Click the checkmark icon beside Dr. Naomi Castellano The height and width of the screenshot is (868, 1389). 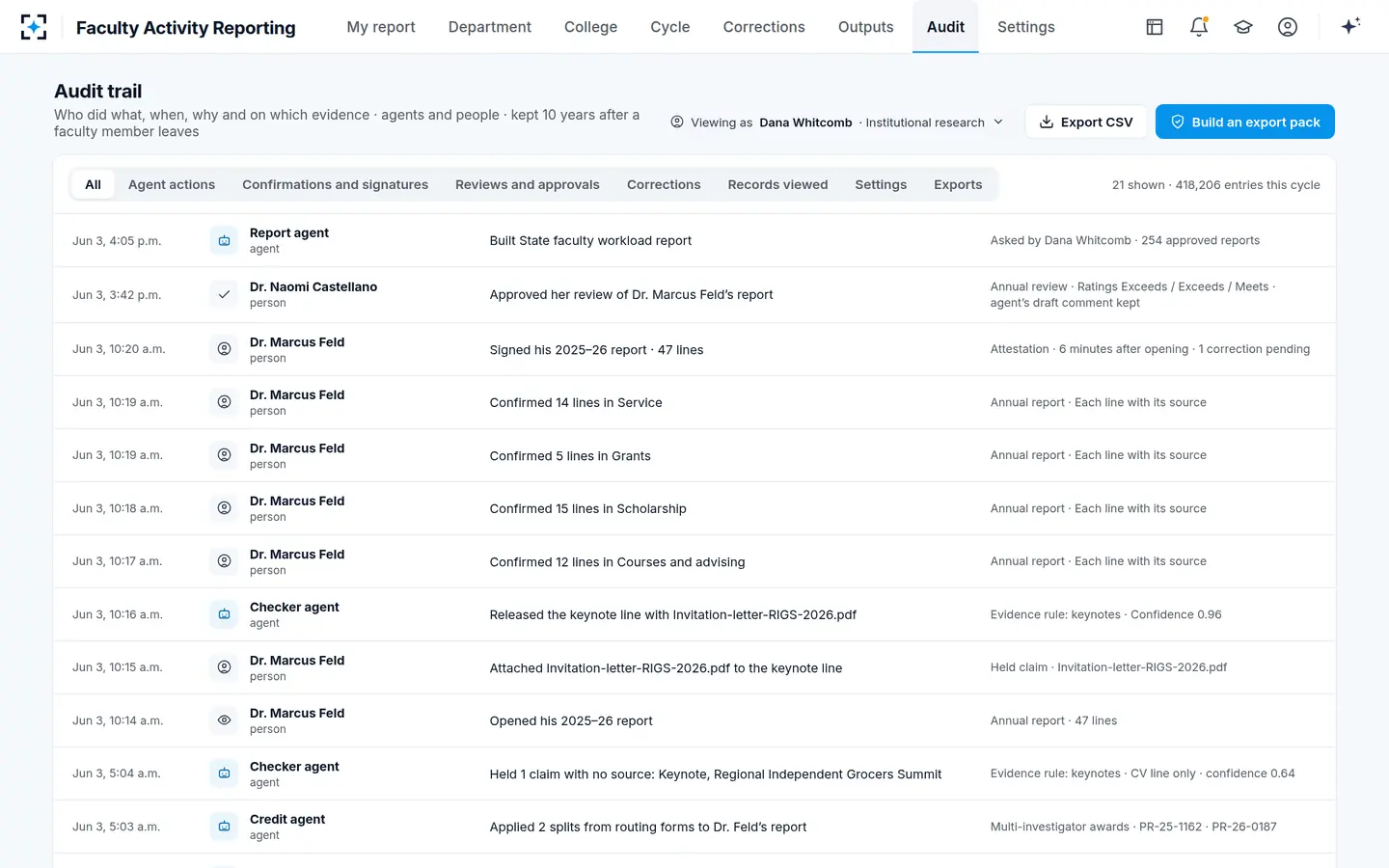pyautogui.click(x=224, y=294)
